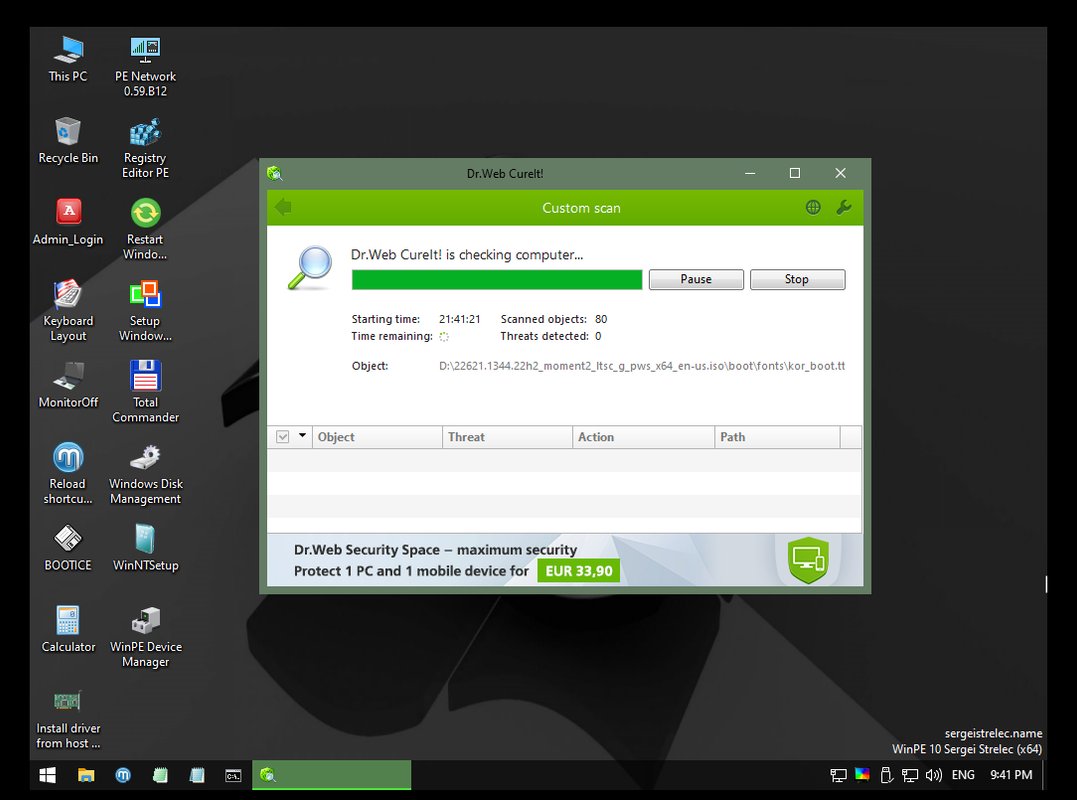Select MonitorOff desktop icon
Image resolution: width=1077 pixels, height=800 pixels.
[68, 385]
